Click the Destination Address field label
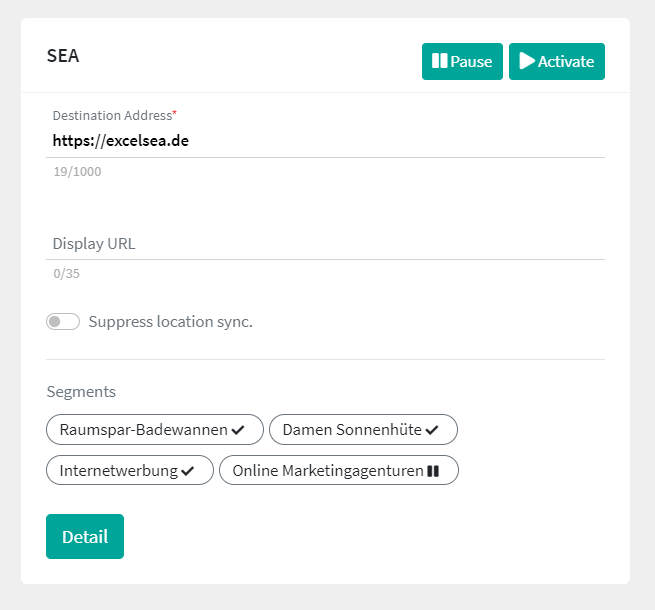 point(113,116)
